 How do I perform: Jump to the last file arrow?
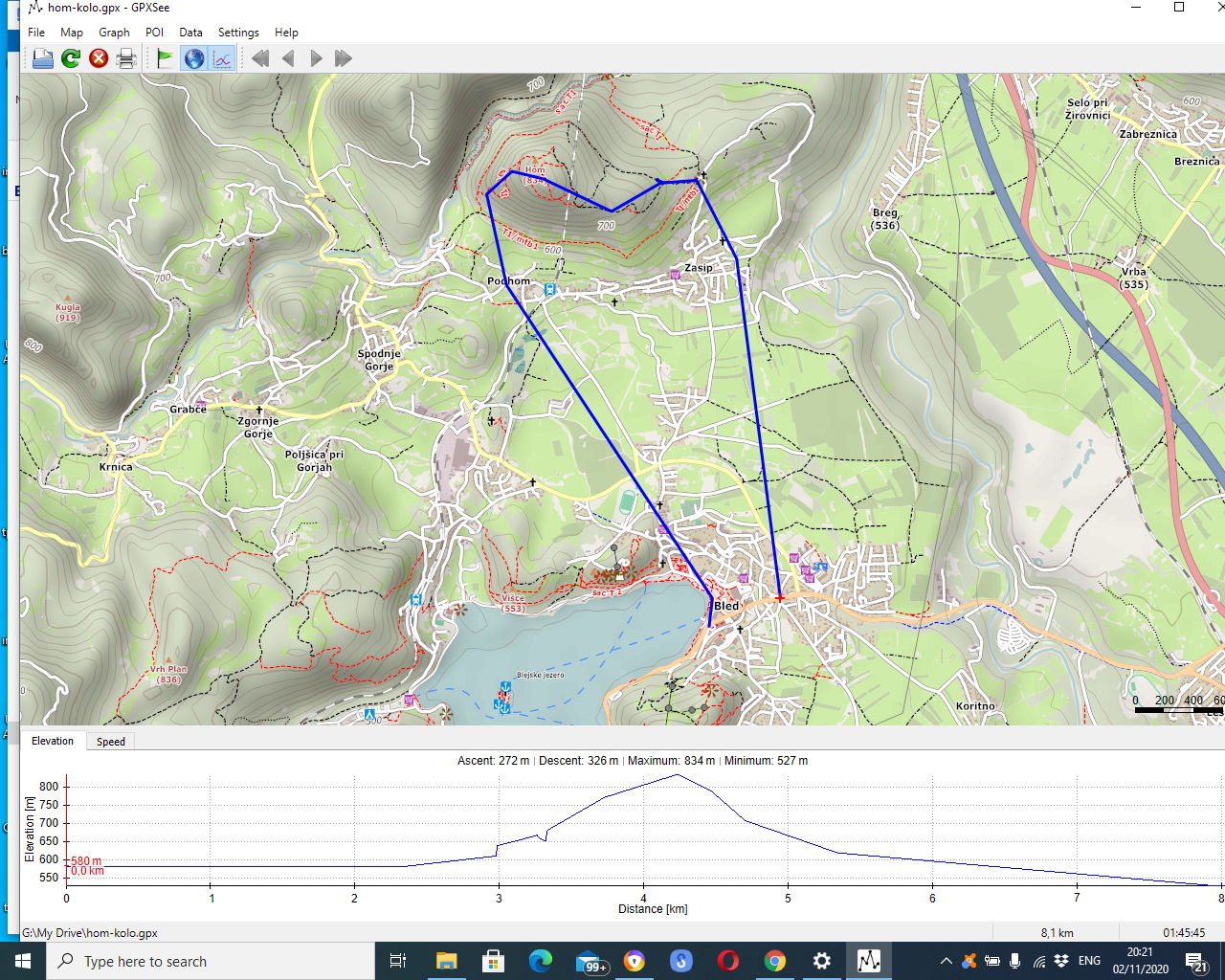(344, 59)
